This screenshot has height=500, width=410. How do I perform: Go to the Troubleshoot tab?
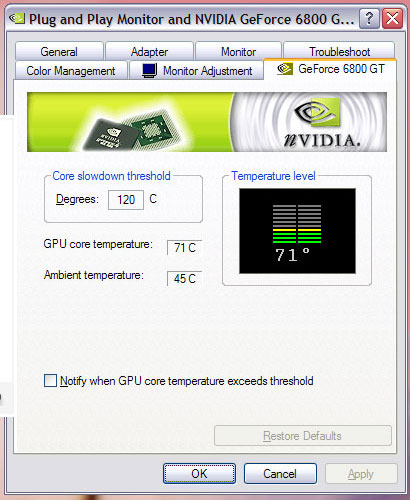point(339,52)
